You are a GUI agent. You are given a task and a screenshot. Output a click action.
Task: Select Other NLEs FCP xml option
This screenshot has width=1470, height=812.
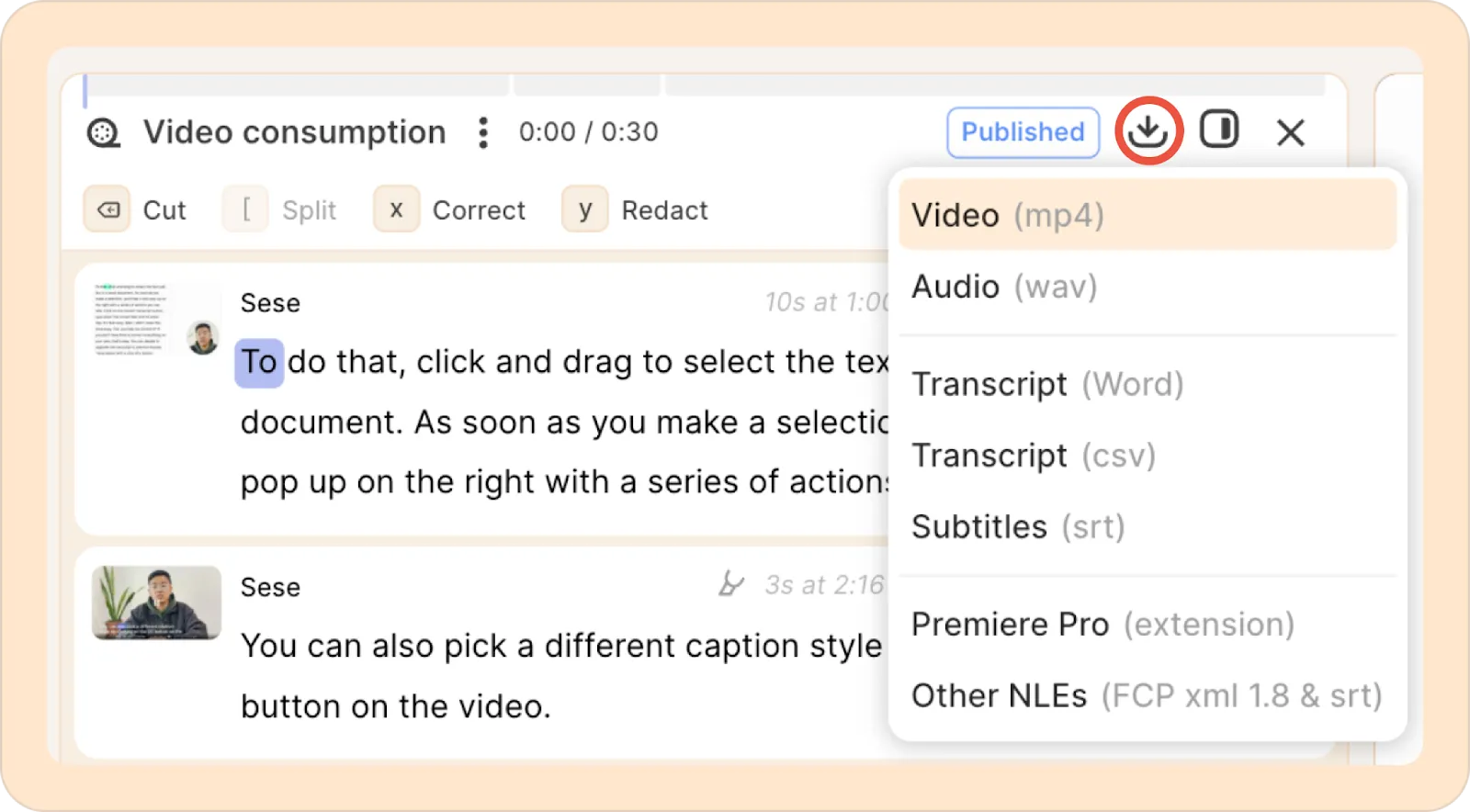[1146, 696]
